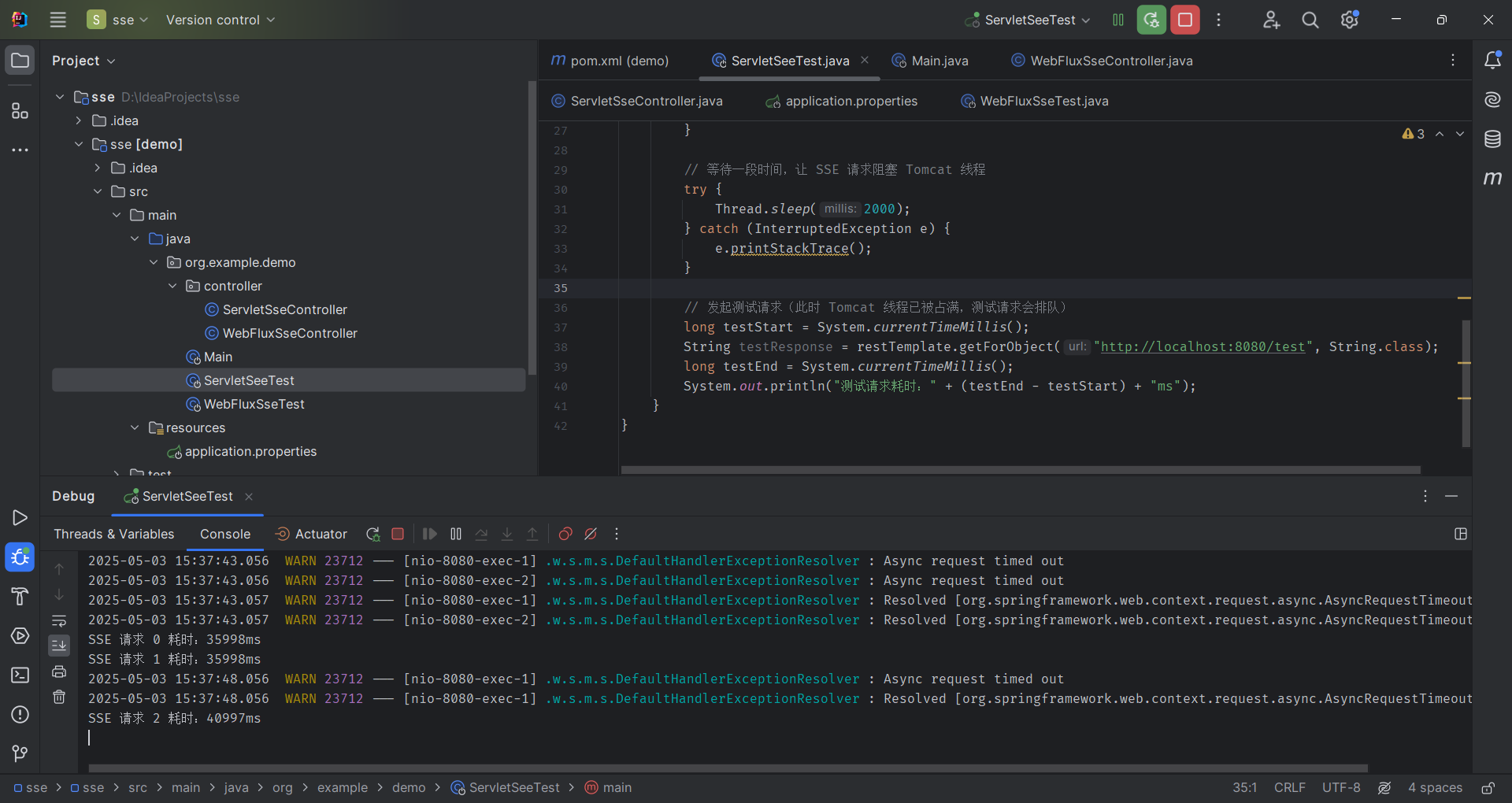
Task: Click 4 spaces indent setting
Action: (1435, 788)
